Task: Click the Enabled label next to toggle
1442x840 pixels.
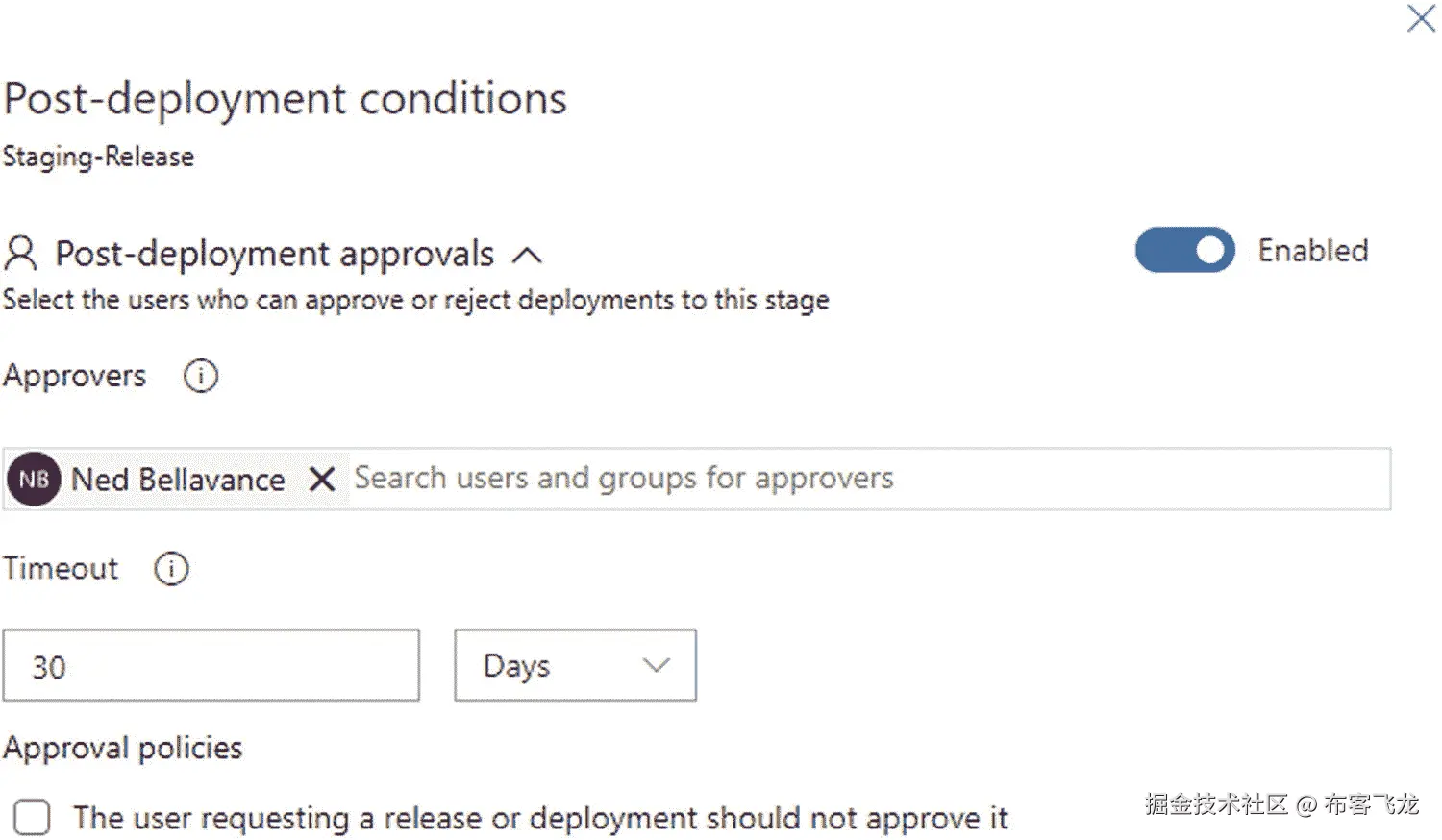Action: coord(1312,251)
